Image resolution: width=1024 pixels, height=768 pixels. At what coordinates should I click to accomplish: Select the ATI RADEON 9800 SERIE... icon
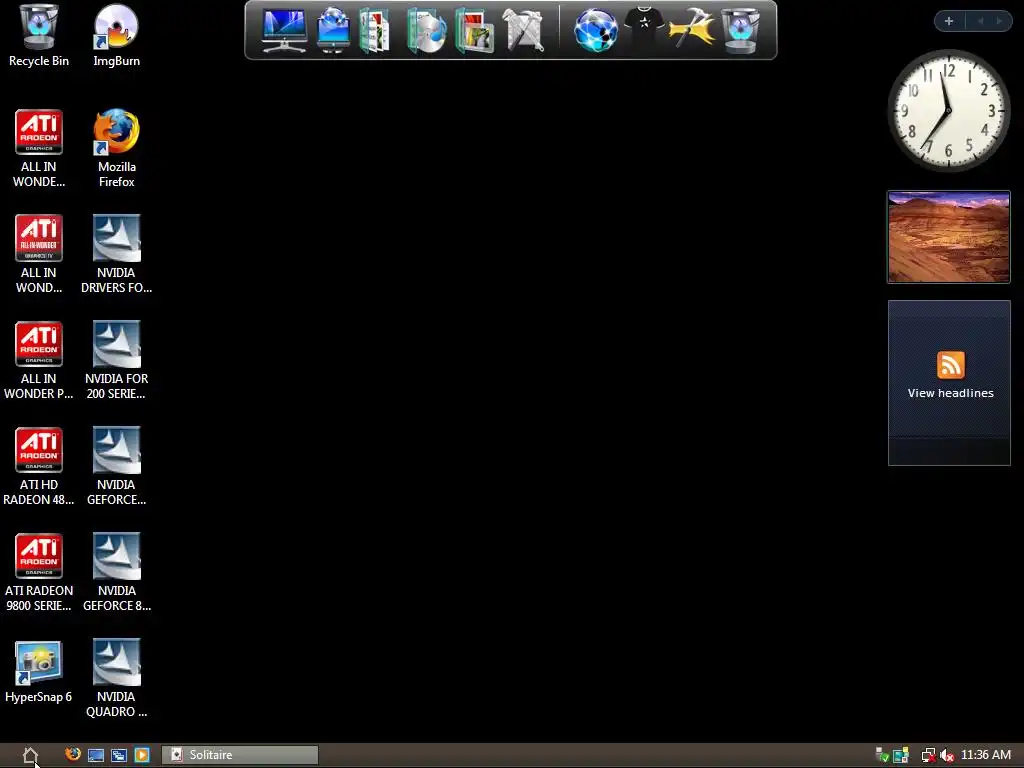39,573
